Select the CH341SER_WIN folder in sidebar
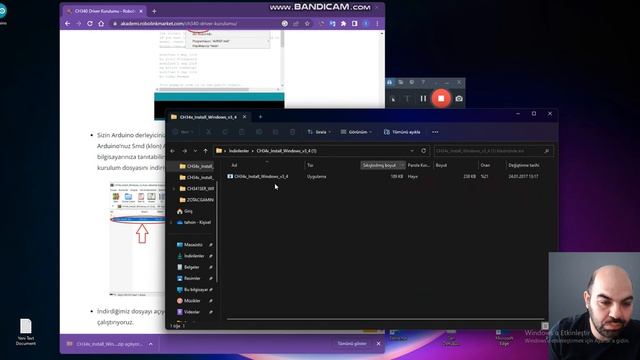 coord(197,189)
